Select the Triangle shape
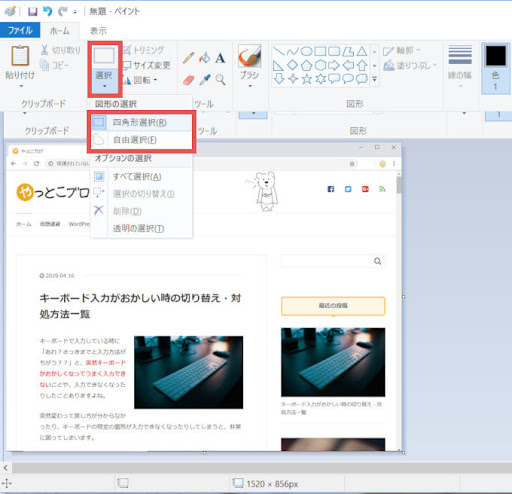 pyautogui.click(x=362, y=51)
